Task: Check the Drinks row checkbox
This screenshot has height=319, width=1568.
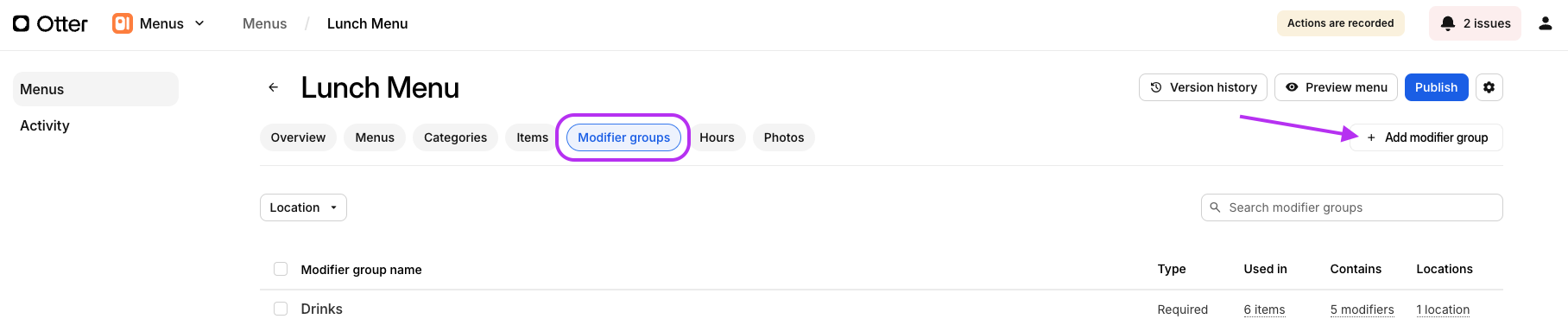Action: point(281,309)
